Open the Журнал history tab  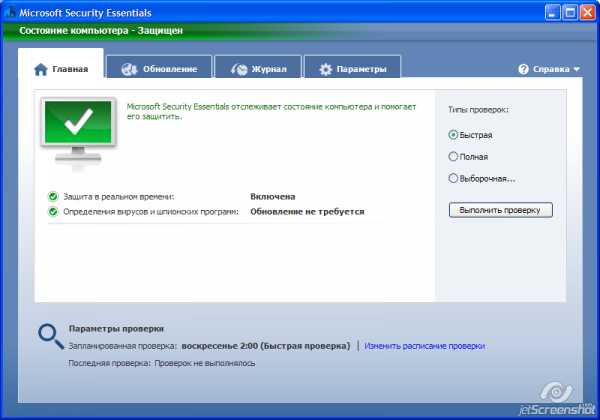coord(258,67)
